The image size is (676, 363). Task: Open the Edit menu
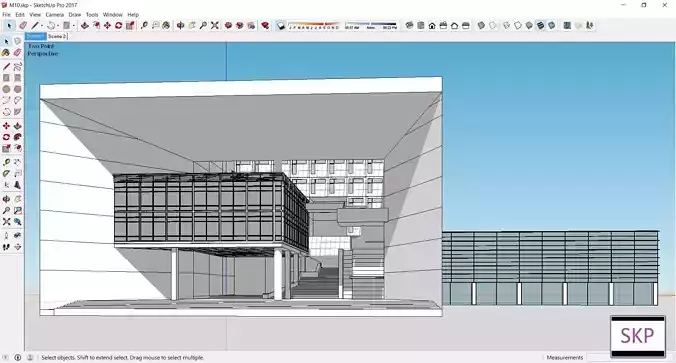[20, 15]
